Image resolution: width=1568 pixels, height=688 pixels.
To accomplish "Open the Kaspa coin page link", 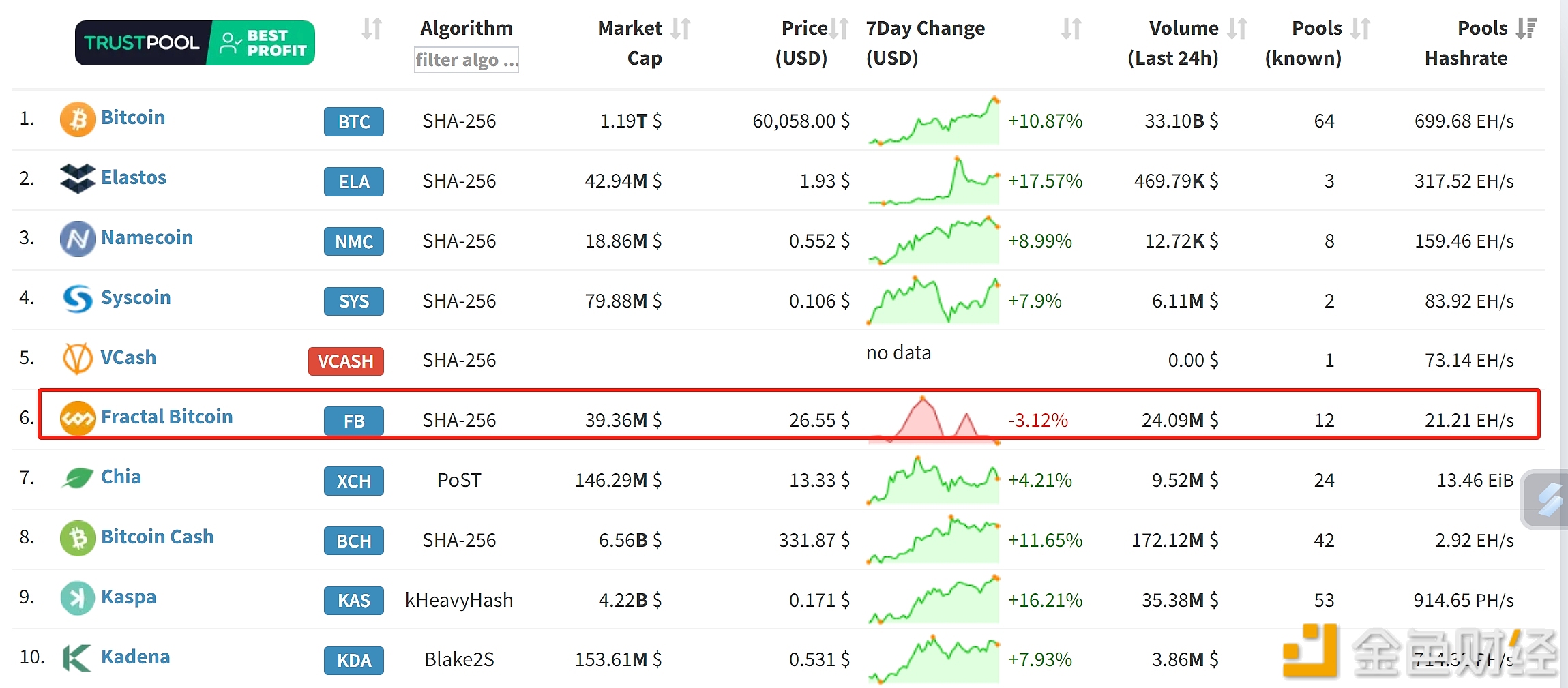I will click(x=129, y=597).
